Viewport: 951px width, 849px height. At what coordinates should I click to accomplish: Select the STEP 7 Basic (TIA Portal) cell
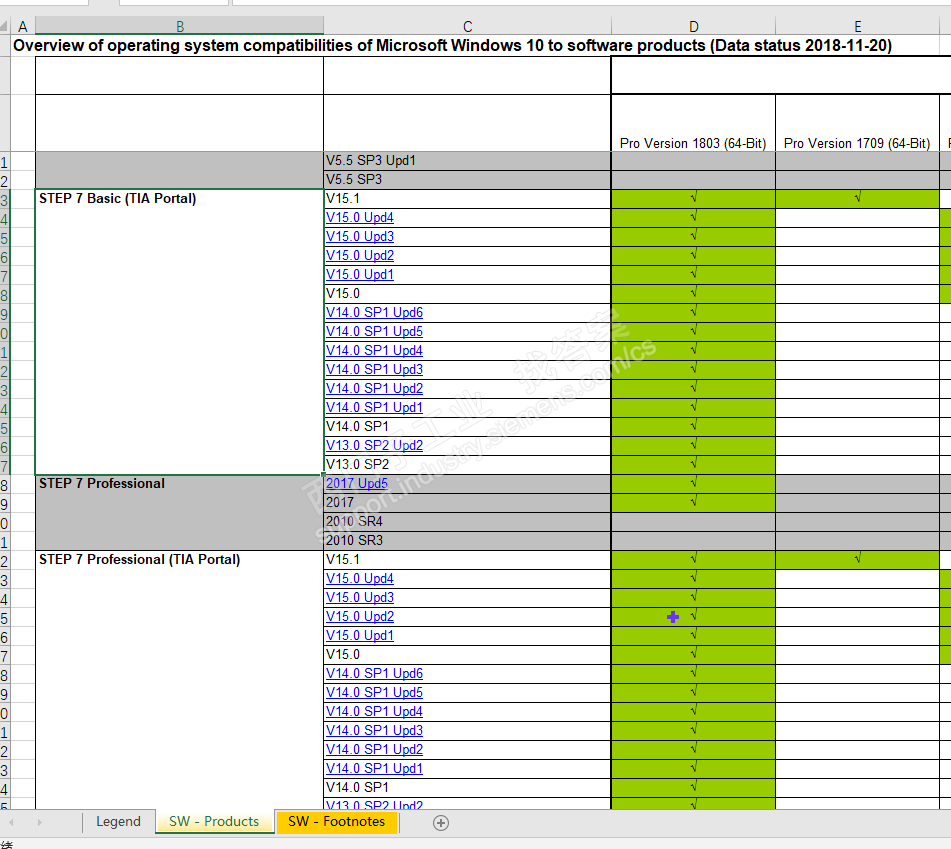tap(180, 332)
